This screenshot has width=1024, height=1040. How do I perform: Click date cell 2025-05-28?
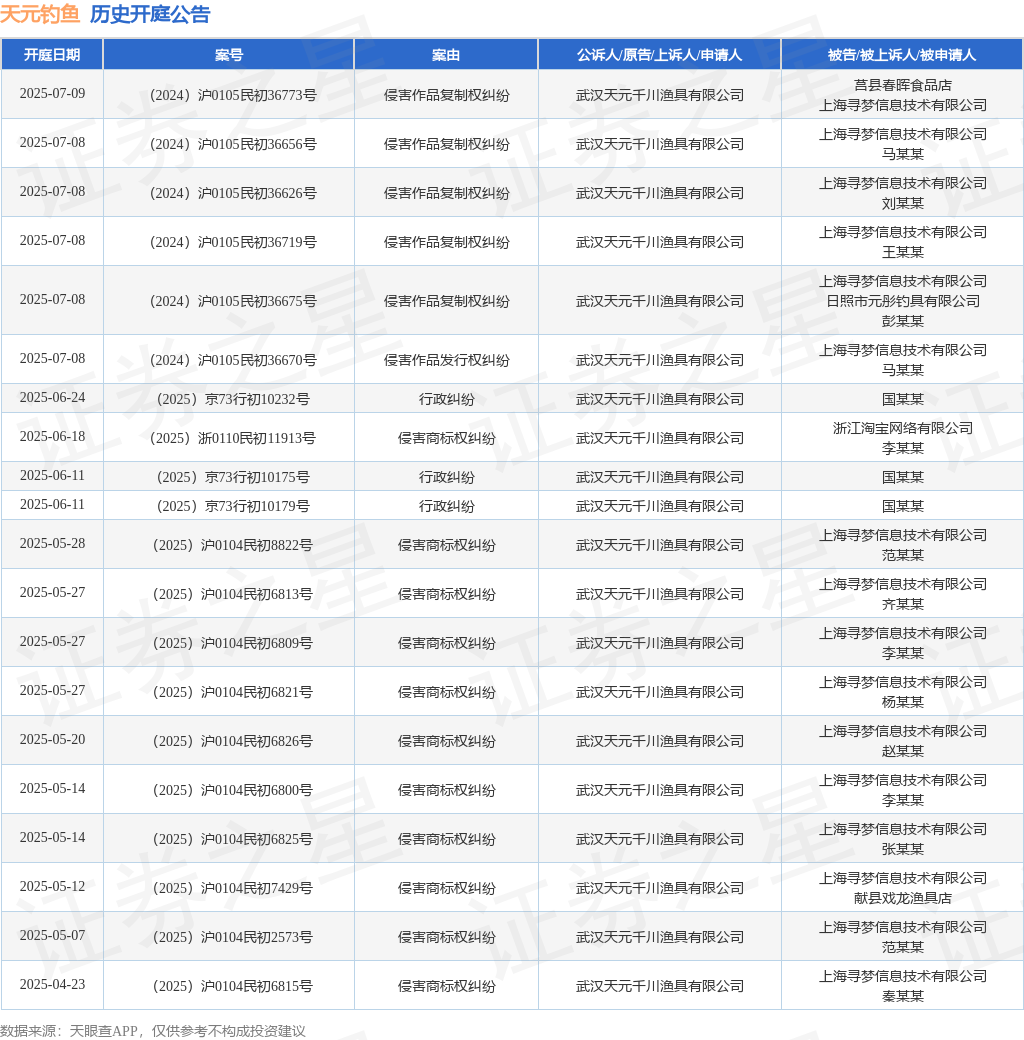pos(52,543)
